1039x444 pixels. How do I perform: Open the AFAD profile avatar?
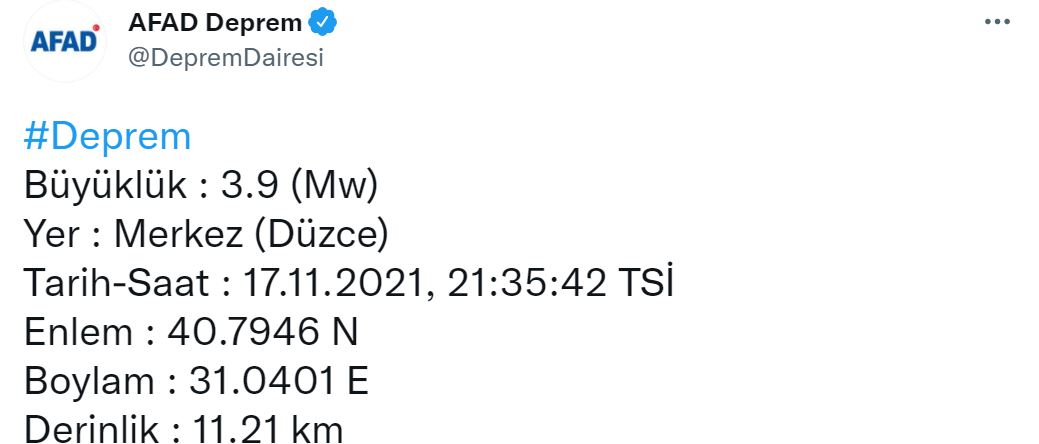[x=65, y=43]
